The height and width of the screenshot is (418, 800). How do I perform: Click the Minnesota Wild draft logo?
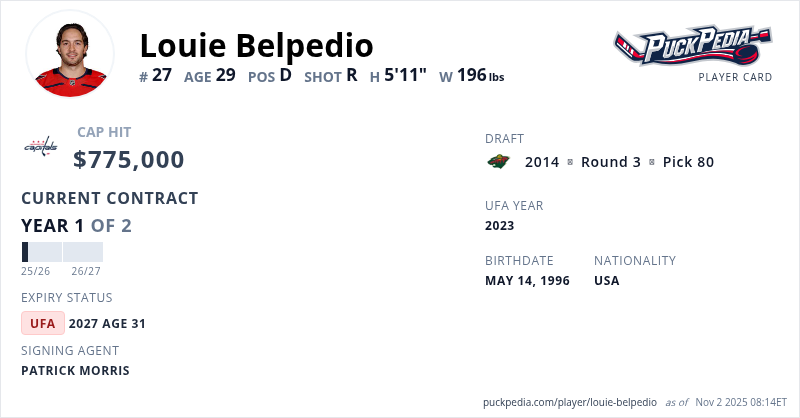tap(498, 162)
